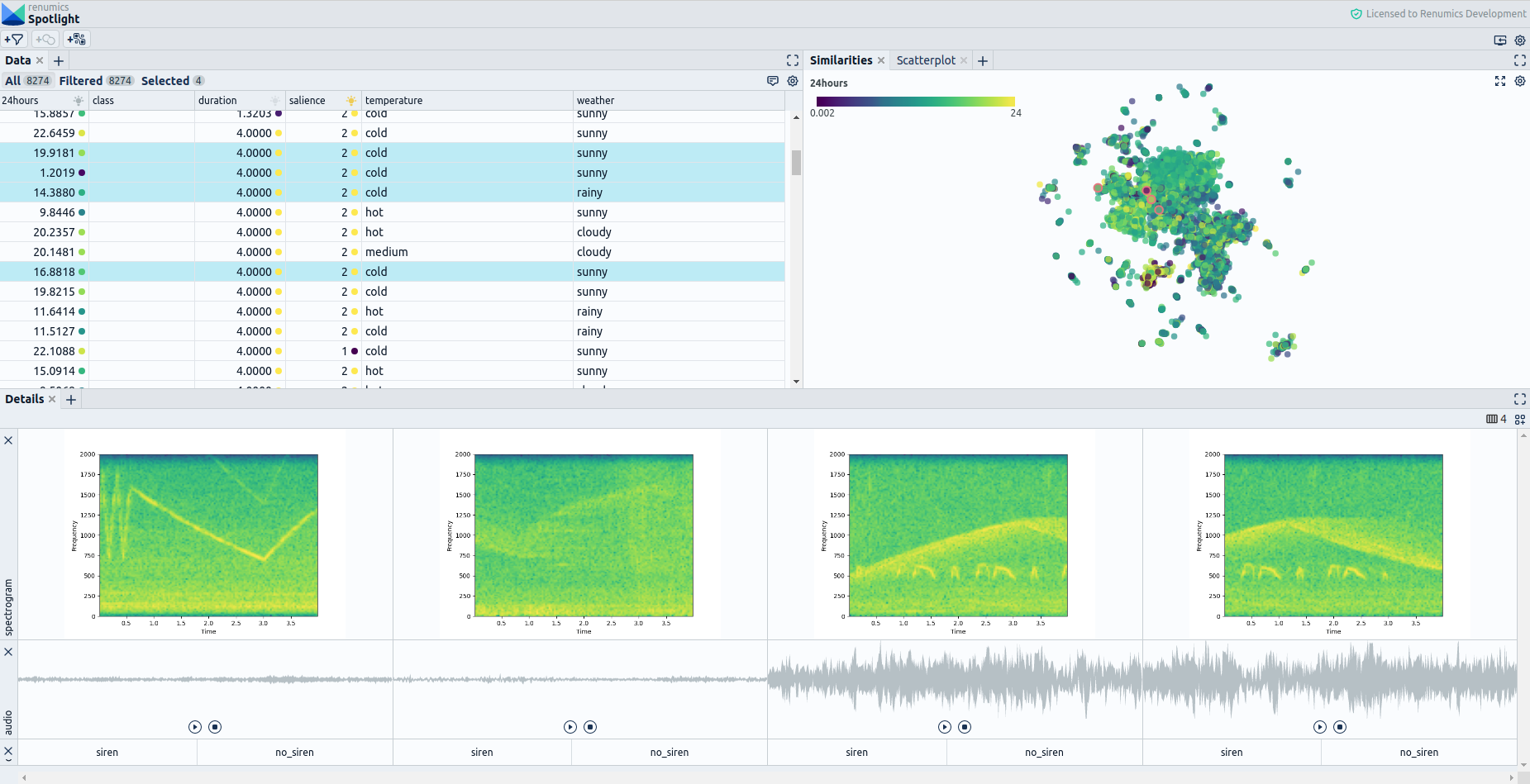This screenshot has height=784, width=1530.
Task: Play the first audio sample
Action: [195, 727]
